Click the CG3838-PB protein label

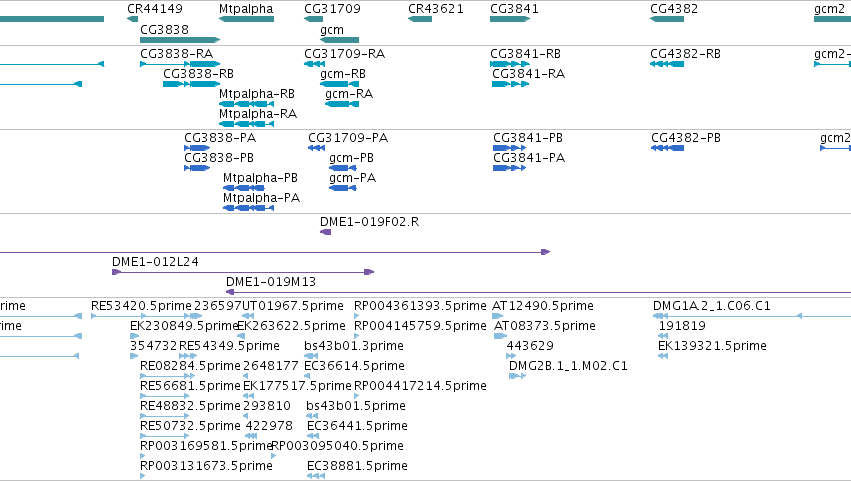click(219, 158)
